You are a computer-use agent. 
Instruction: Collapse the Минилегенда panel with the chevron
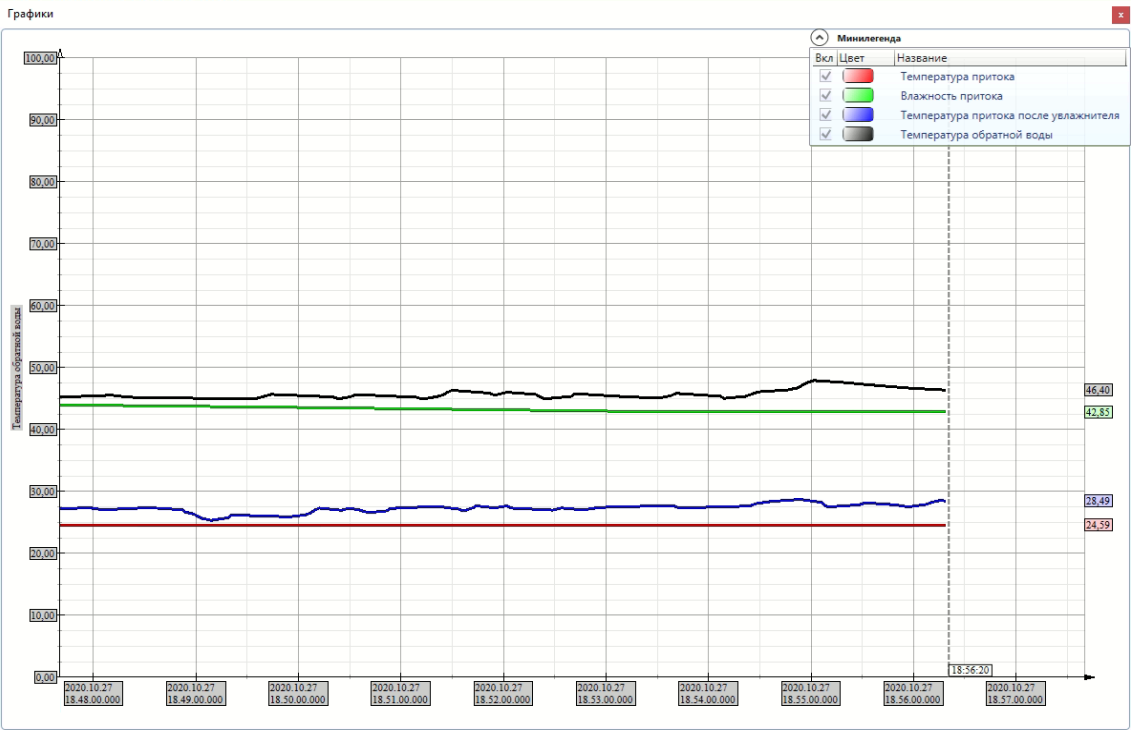coord(819,38)
